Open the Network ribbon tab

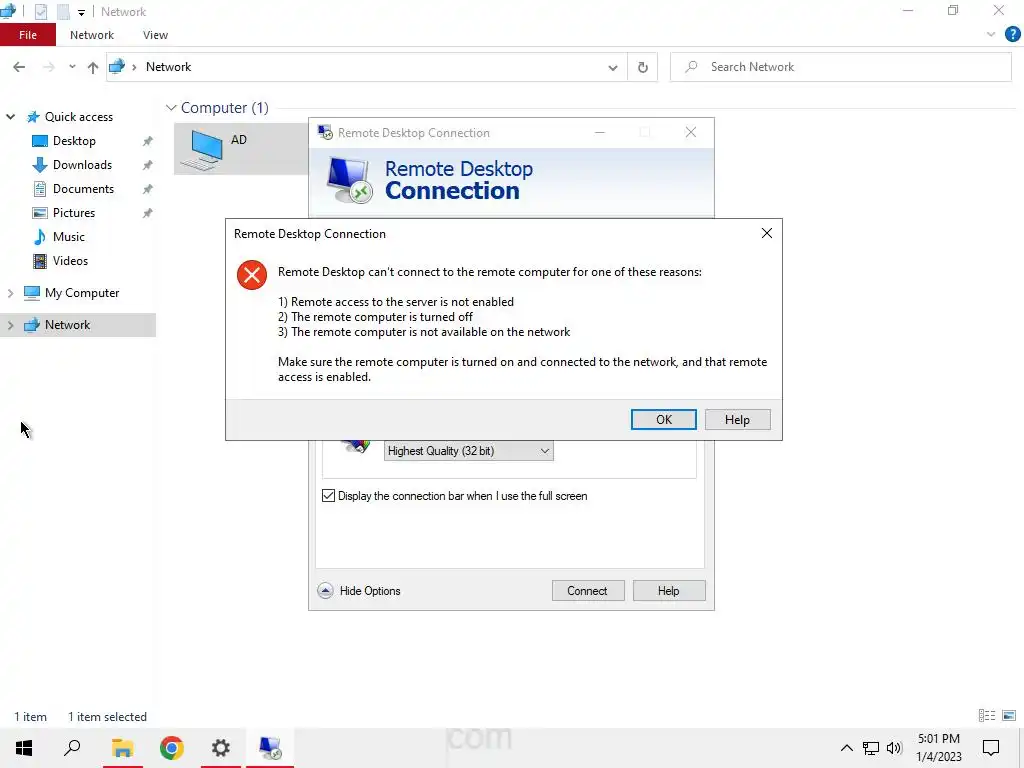coord(91,35)
